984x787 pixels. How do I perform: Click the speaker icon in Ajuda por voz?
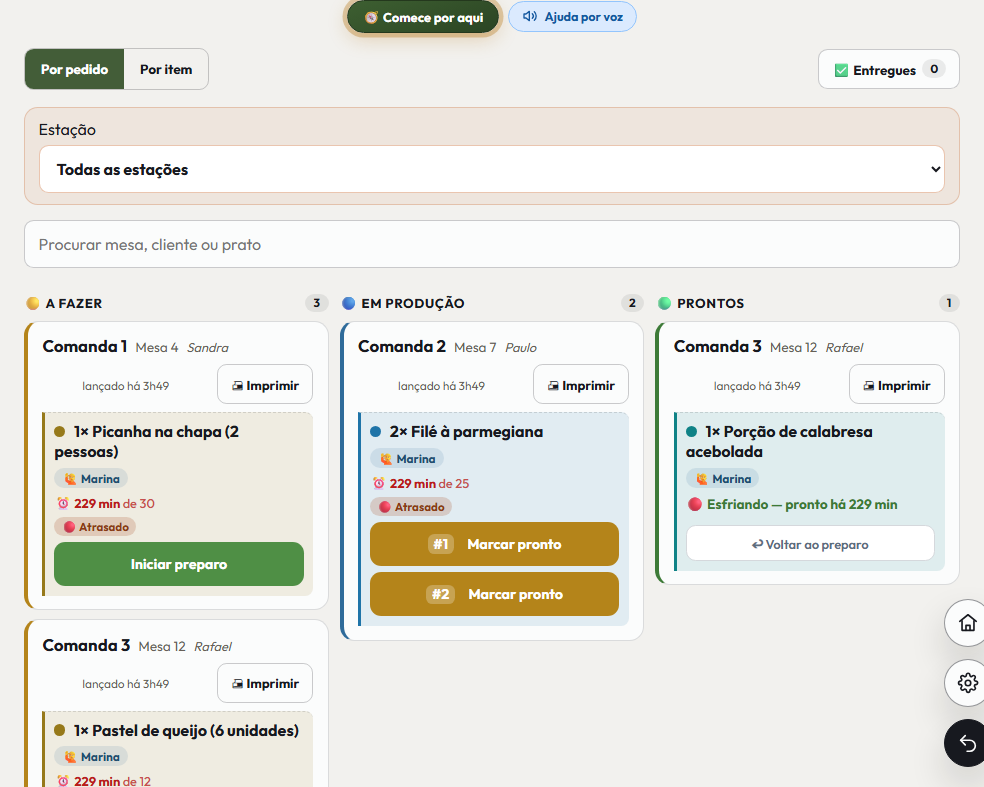[x=530, y=17]
